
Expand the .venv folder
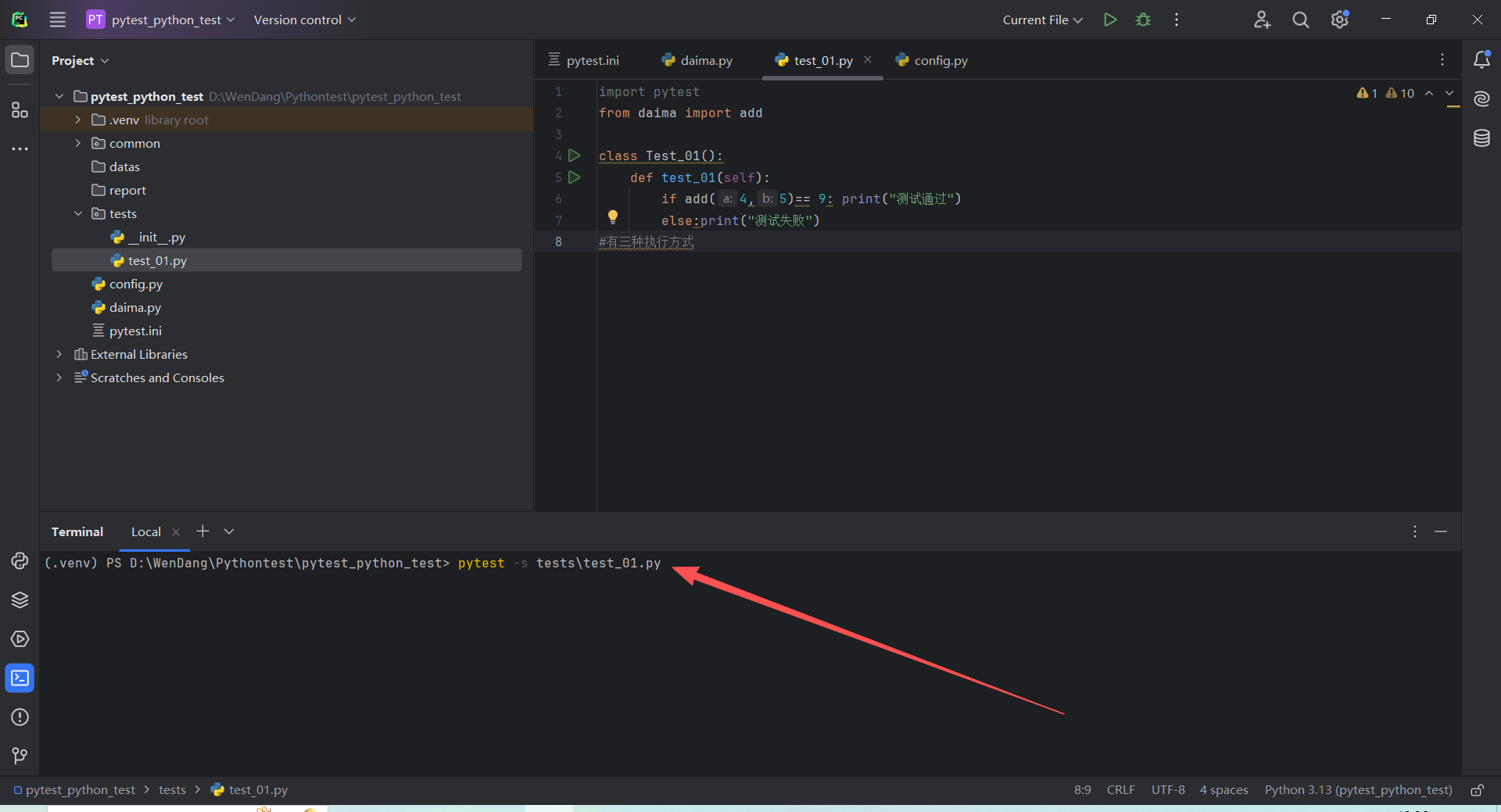pyautogui.click(x=78, y=120)
